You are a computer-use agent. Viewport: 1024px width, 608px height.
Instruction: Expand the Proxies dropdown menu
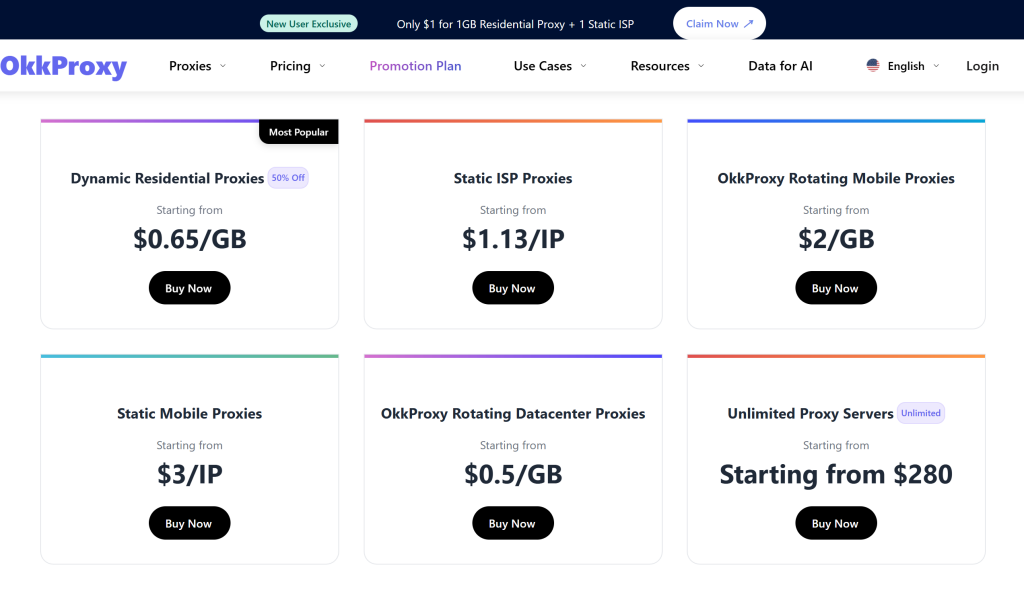pos(197,66)
